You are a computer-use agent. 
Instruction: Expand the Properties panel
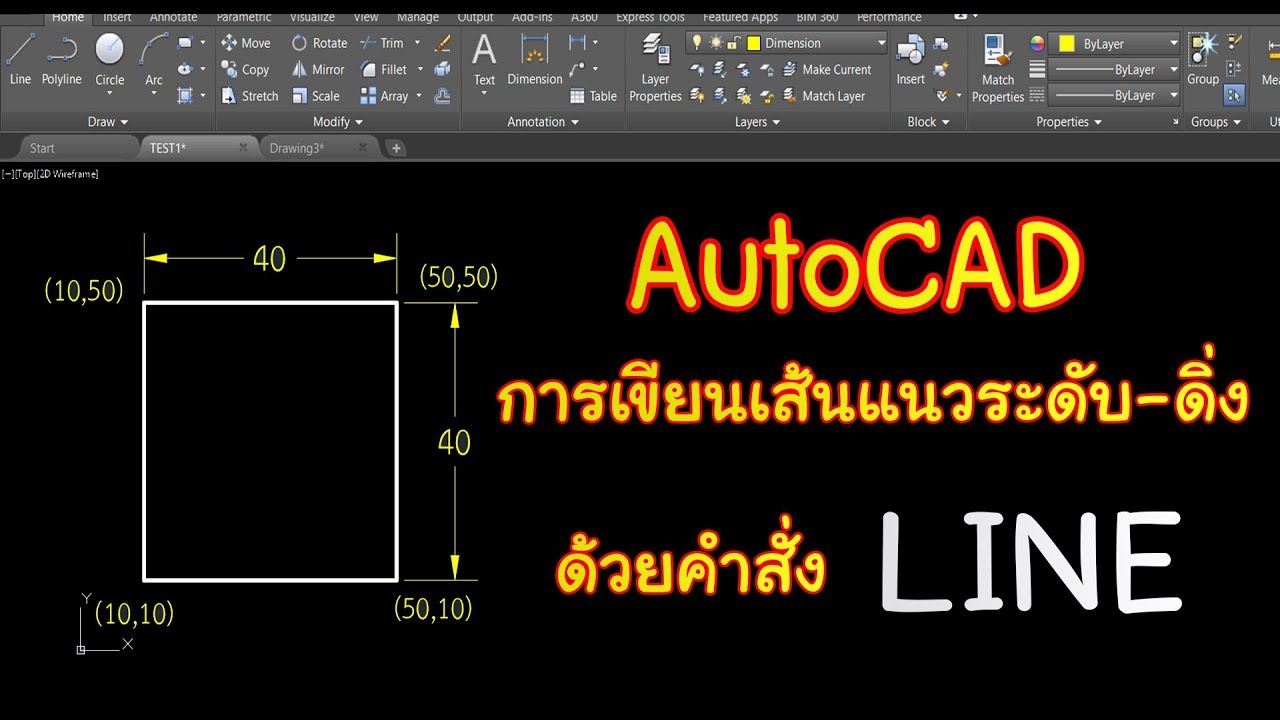point(1069,122)
